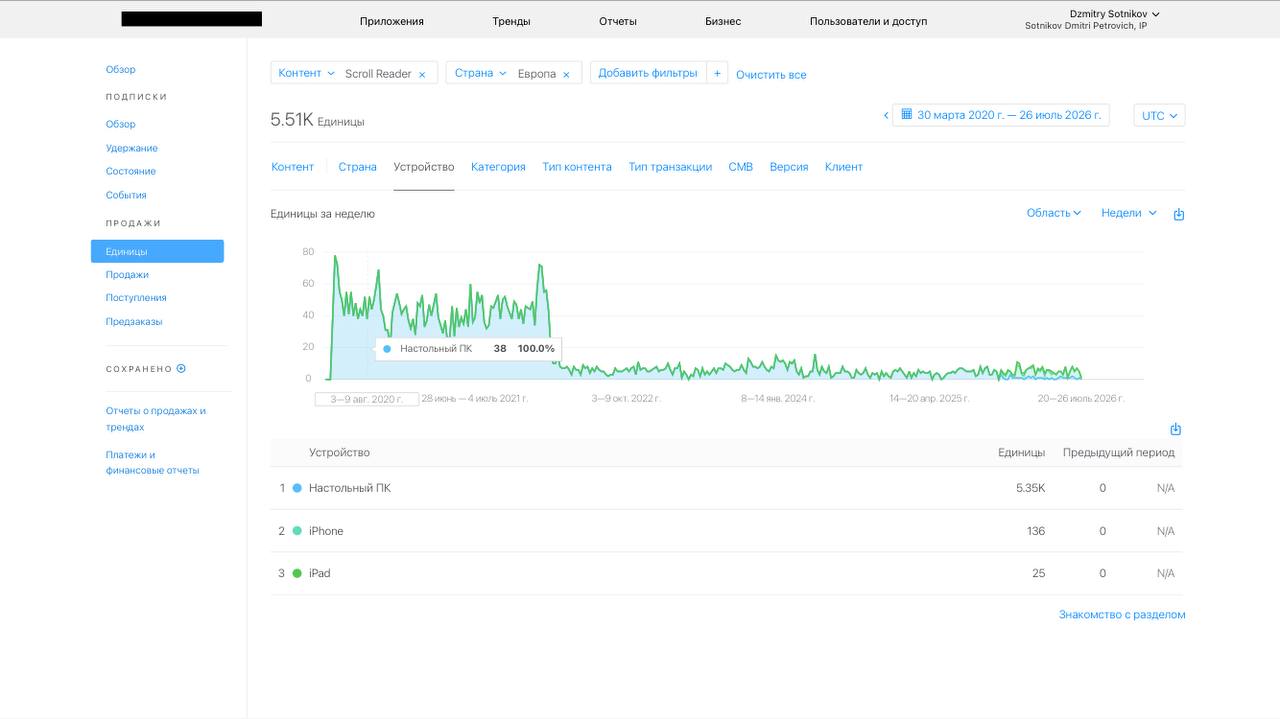Viewport: 1280px width, 719px height.
Task: Sort by the Единицы column header
Action: (1021, 453)
